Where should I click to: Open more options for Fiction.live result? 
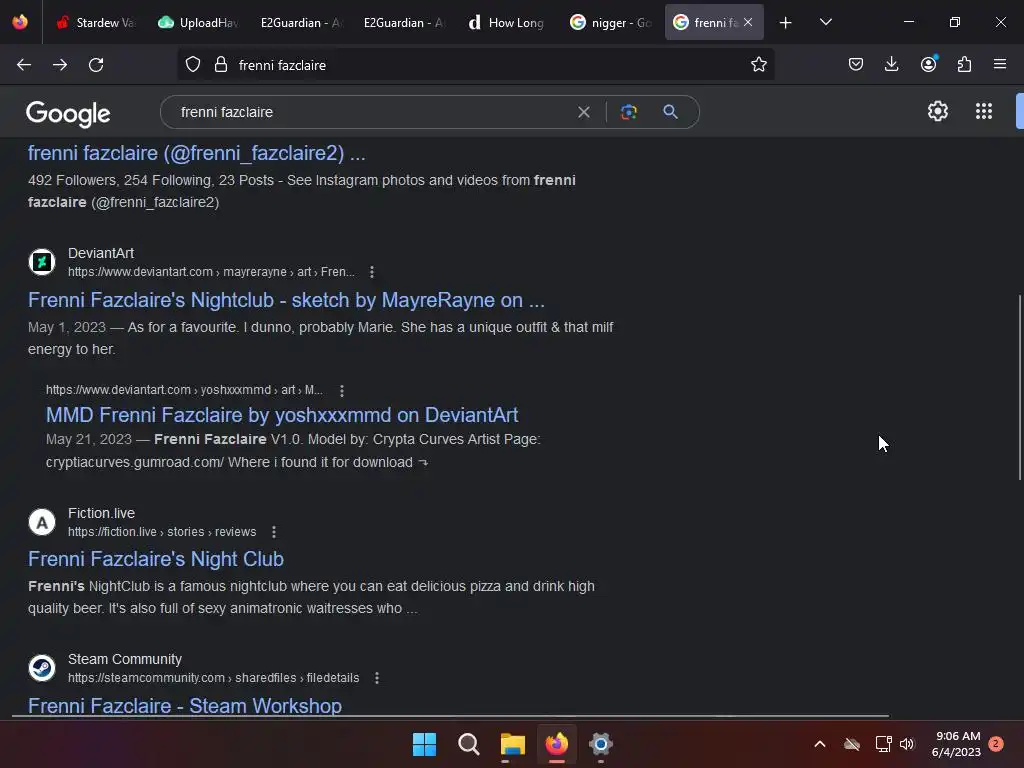tap(274, 532)
